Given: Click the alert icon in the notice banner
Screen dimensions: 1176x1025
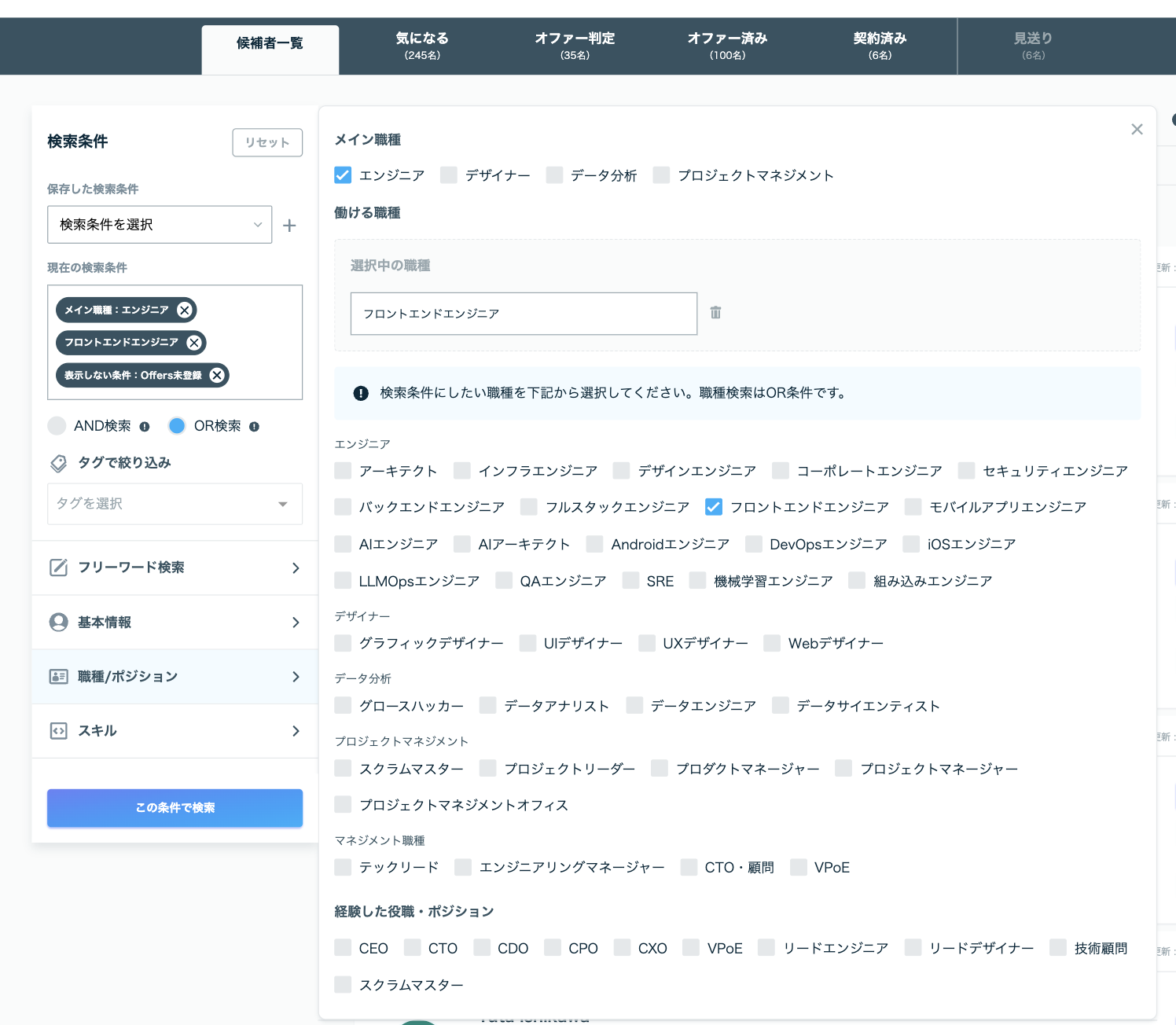Looking at the screenshot, I should pos(361,393).
